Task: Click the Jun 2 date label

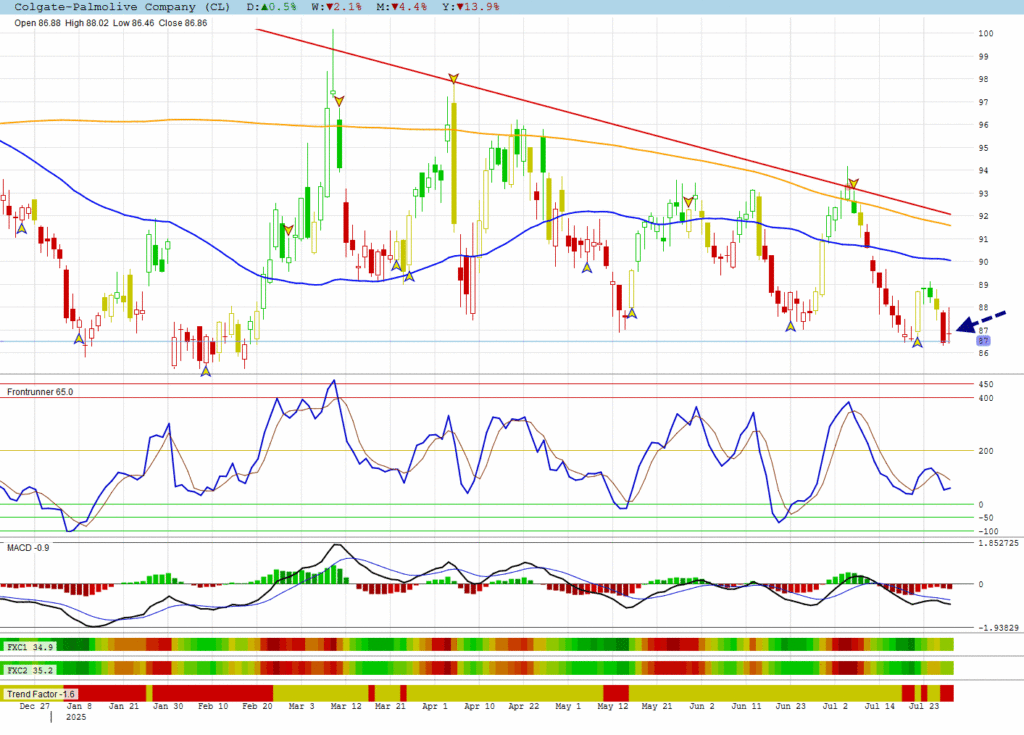Action: (702, 706)
